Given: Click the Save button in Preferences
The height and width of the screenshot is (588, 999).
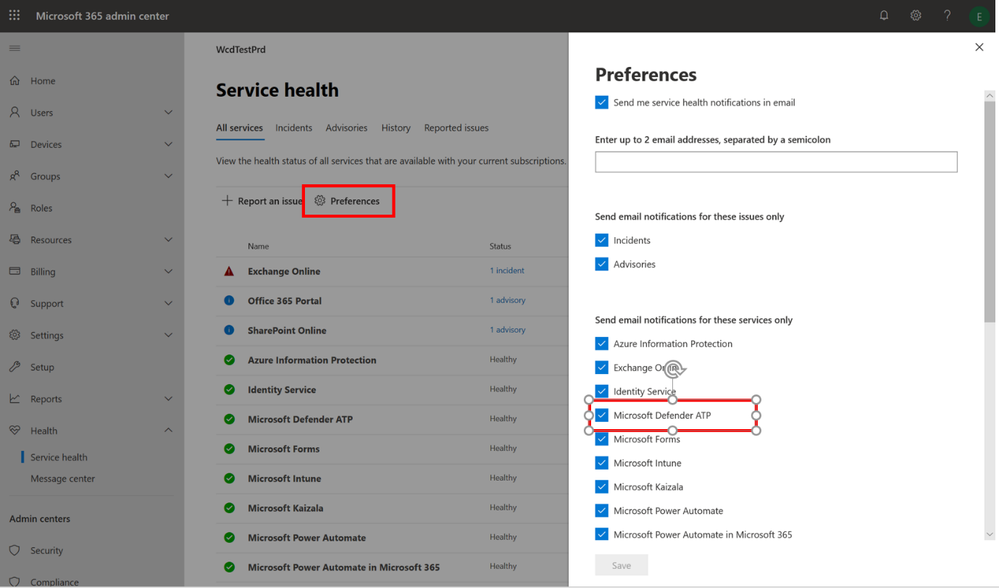Looking at the screenshot, I should (x=621, y=565).
